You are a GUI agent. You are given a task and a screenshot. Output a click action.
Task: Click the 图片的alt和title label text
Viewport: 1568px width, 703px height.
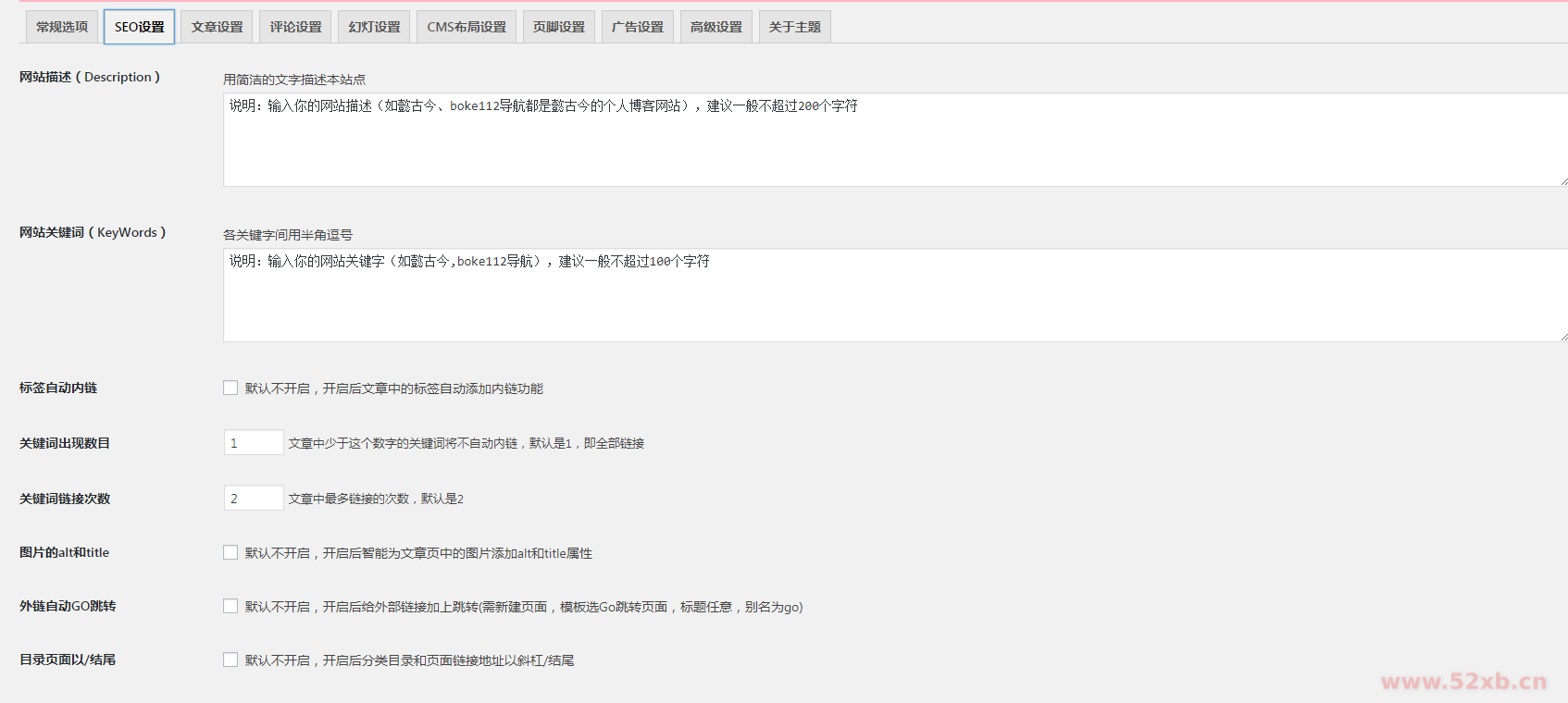coord(64,552)
